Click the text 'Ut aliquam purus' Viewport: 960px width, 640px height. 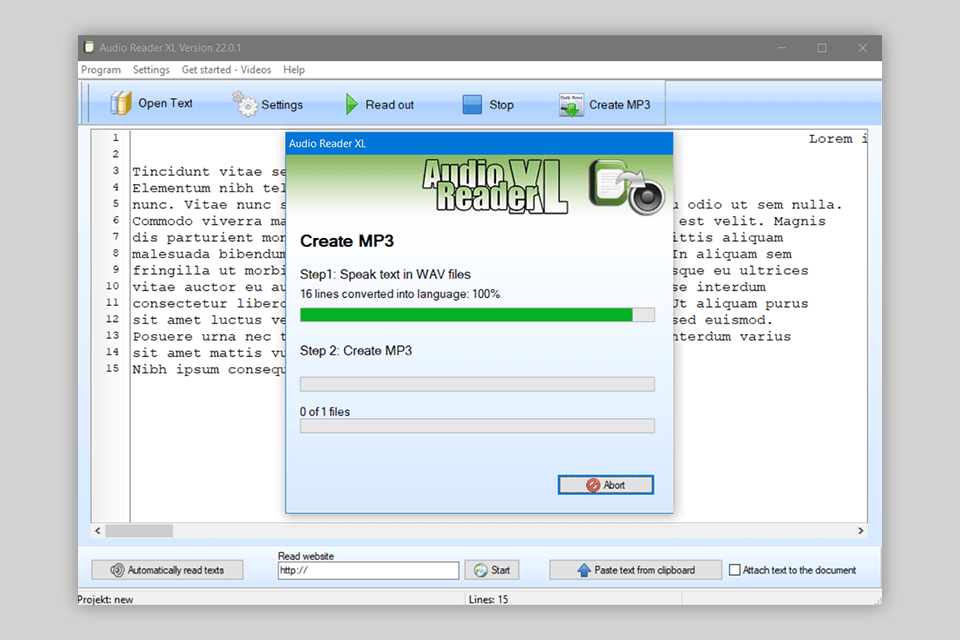741,304
